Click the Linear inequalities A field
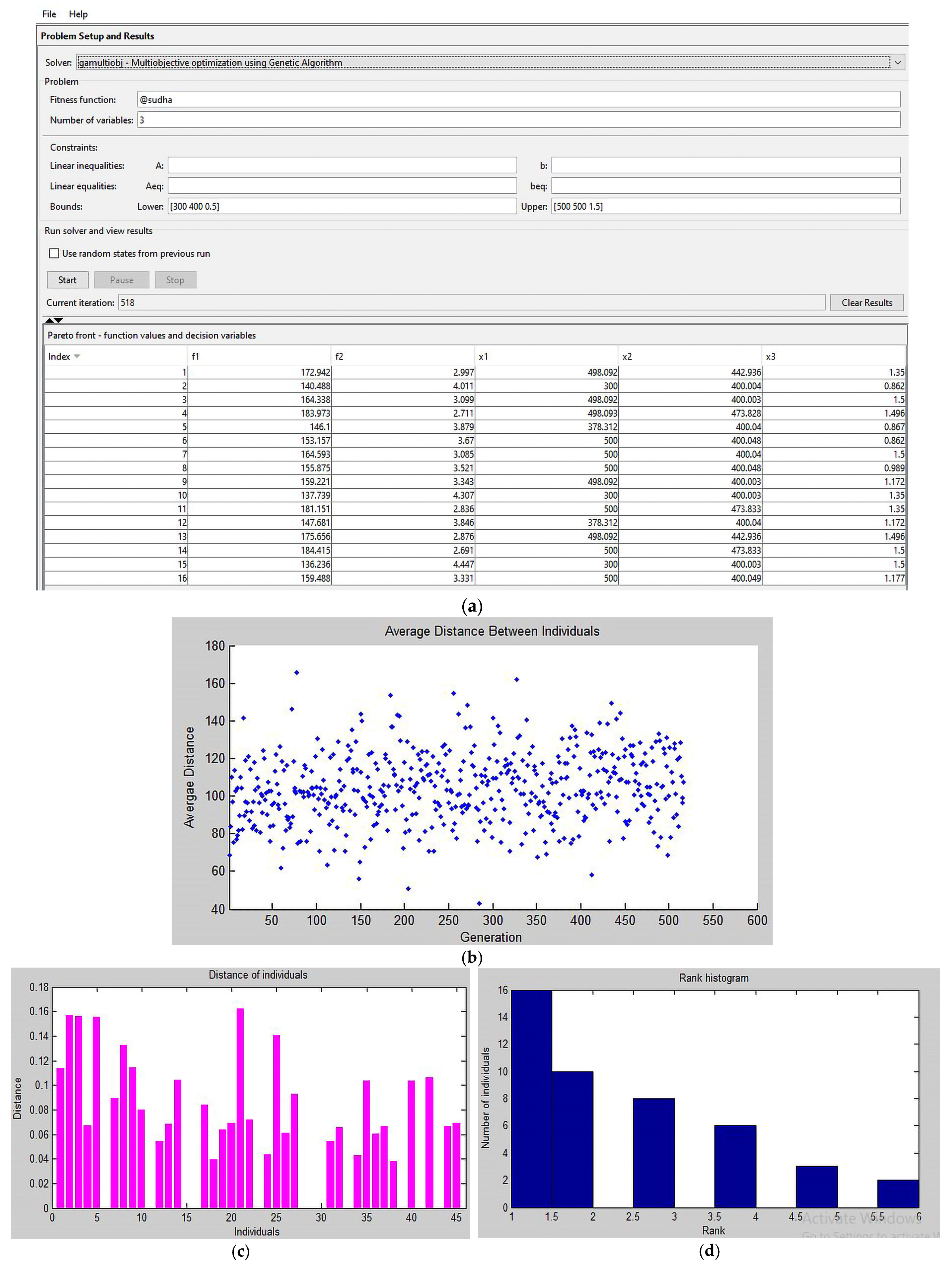 342,165
